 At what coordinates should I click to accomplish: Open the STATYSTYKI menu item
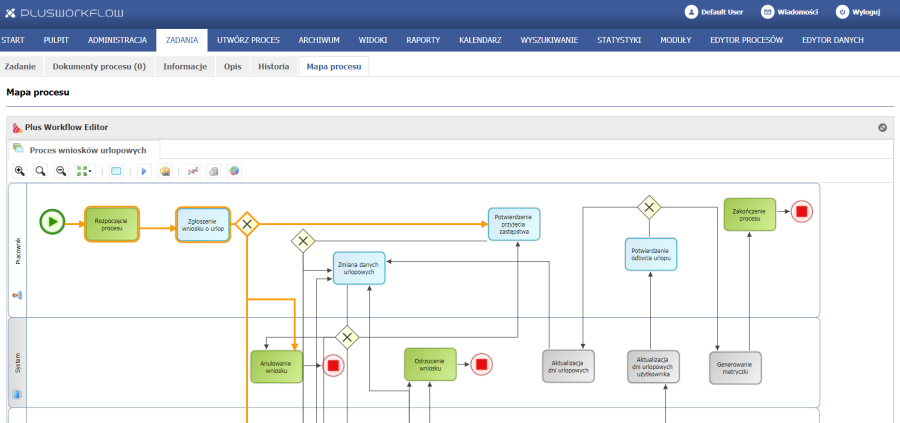pyautogui.click(x=619, y=40)
